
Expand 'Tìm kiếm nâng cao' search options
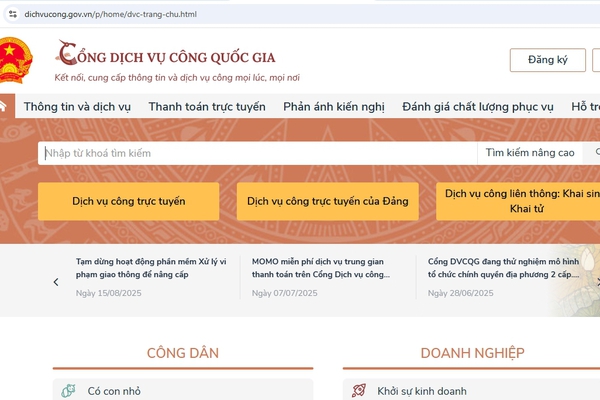[529, 153]
